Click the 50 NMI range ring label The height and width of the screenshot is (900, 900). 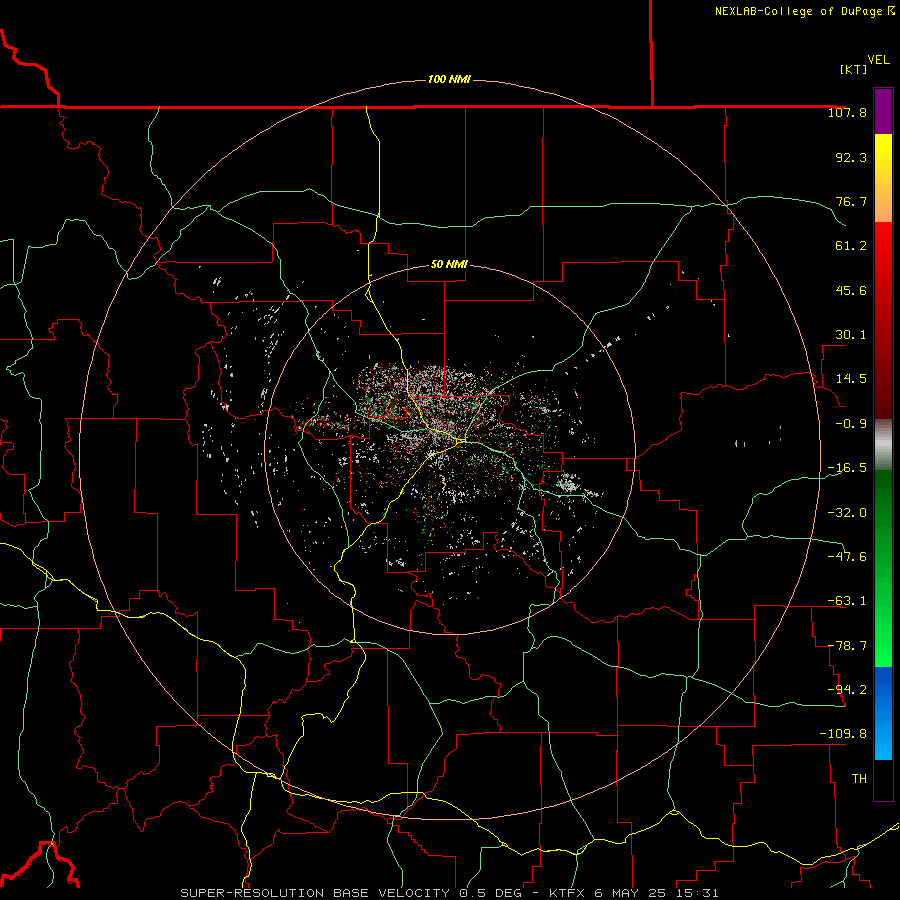[449, 264]
